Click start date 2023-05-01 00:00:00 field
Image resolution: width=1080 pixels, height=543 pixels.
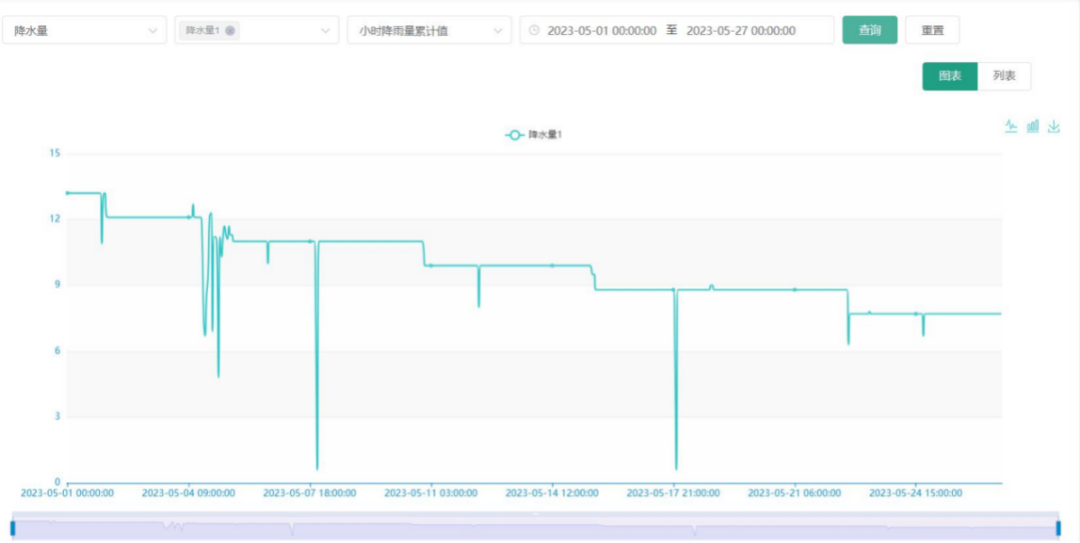point(602,30)
